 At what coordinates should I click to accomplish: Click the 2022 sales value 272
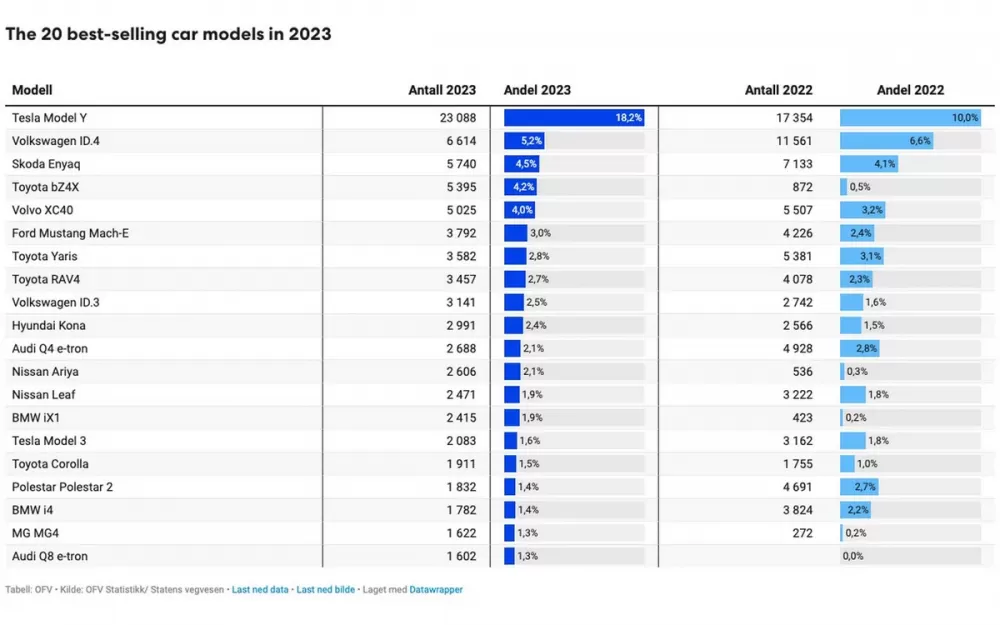(x=802, y=533)
